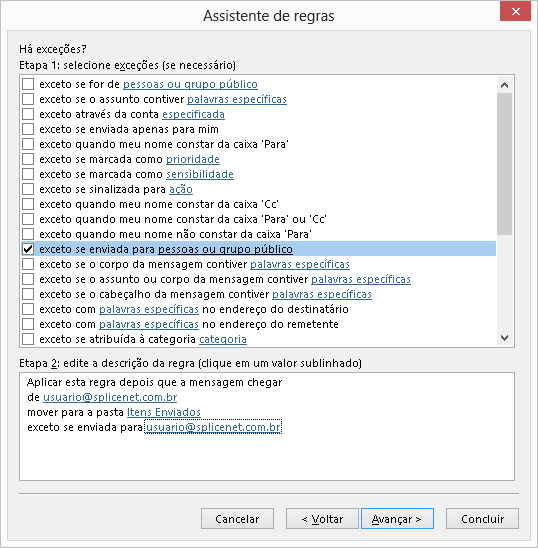Open the 'sensibilidade' link
Screen dimensions: 538x548
pyautogui.click(x=200, y=174)
